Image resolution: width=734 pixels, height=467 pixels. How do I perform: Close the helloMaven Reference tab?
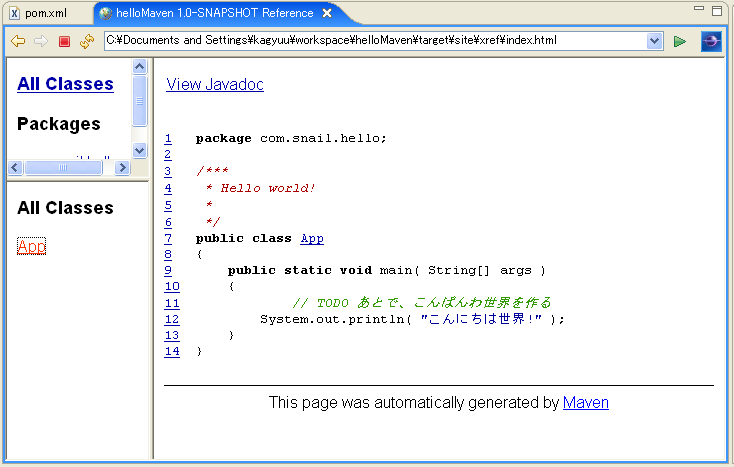326,13
